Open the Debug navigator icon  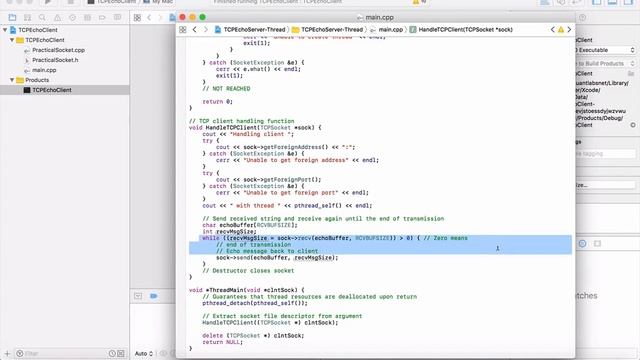[x=87, y=18]
